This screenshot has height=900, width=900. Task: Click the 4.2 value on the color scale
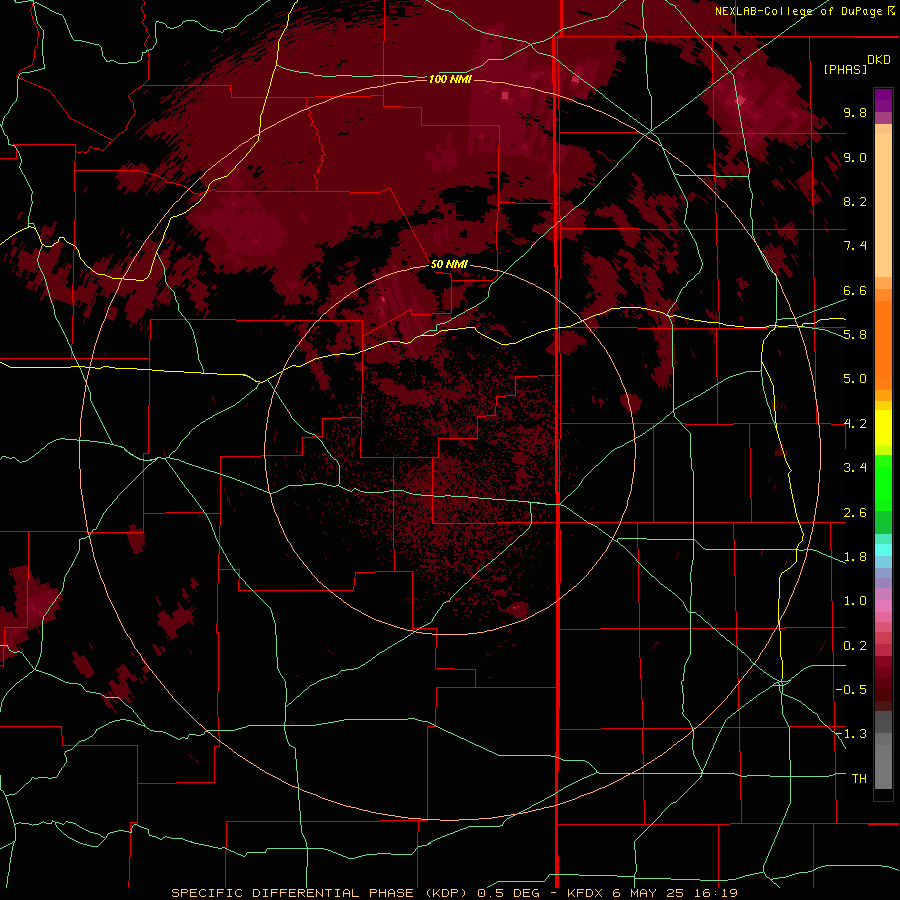point(855,424)
